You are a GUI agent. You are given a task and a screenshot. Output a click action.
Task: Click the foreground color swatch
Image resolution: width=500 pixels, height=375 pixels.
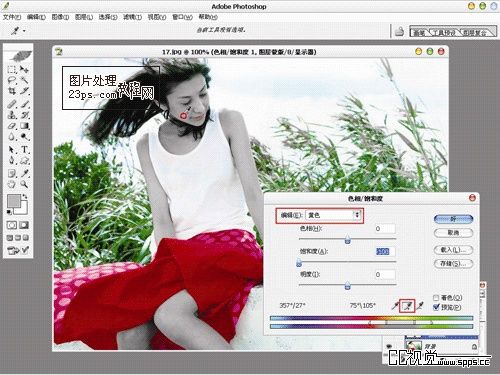[14, 201]
